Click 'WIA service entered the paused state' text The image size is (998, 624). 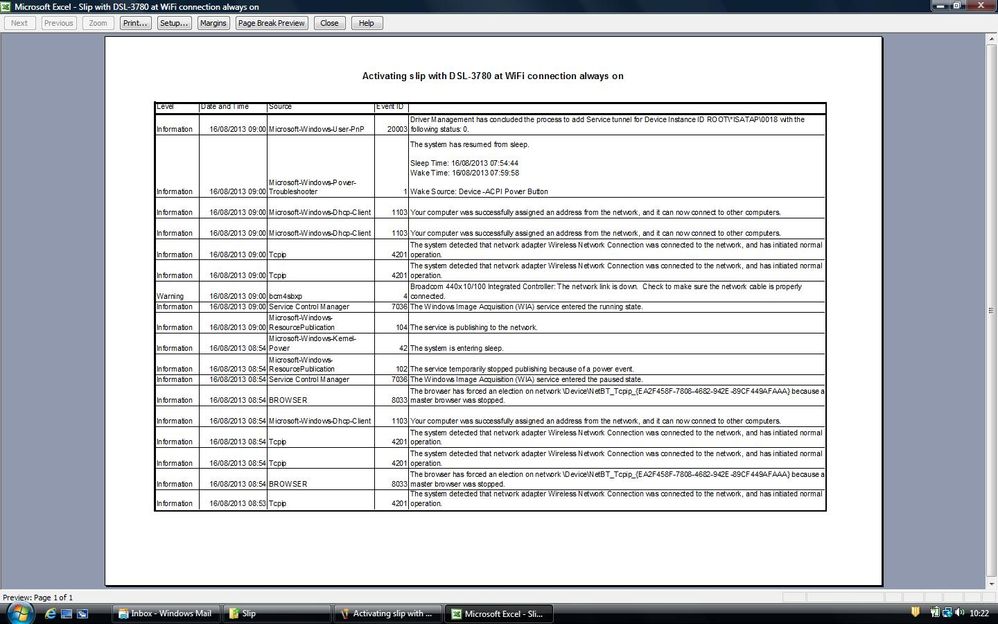(526, 379)
